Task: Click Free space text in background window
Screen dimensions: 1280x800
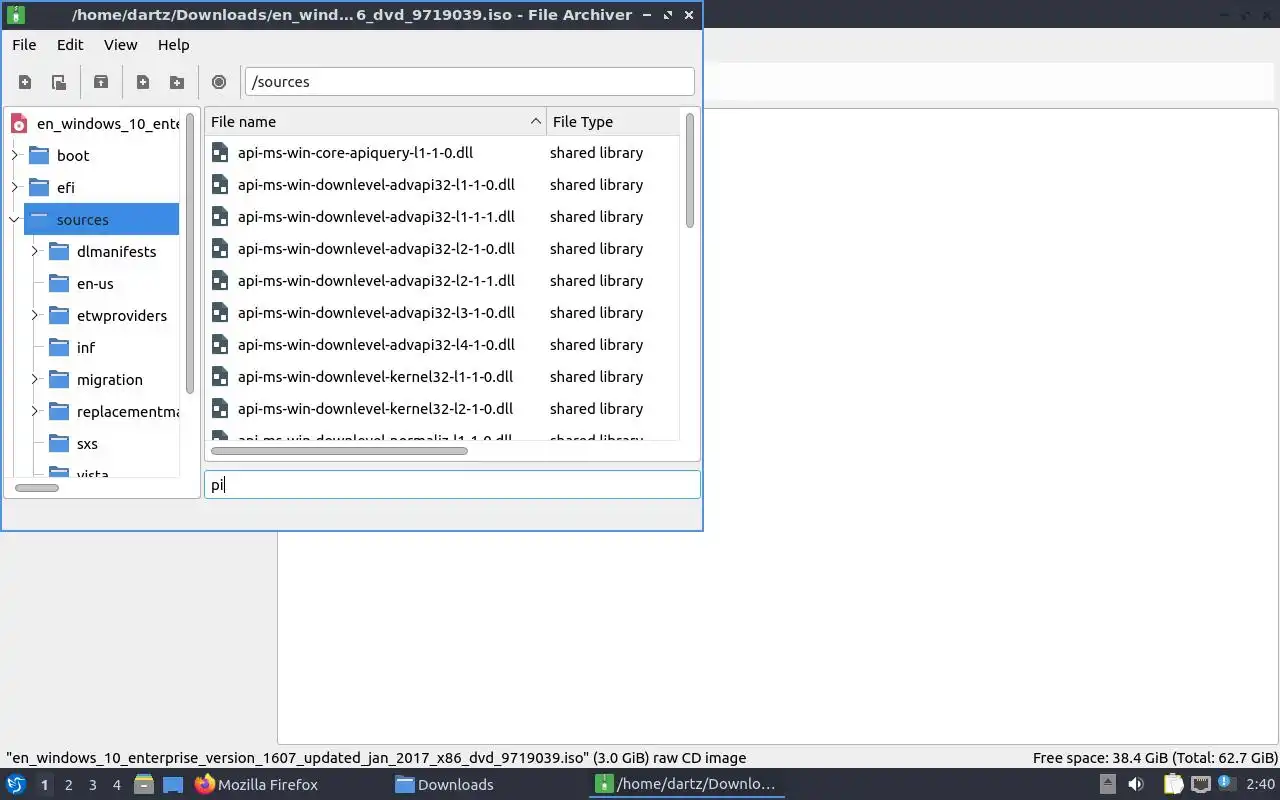Action: (1155, 758)
